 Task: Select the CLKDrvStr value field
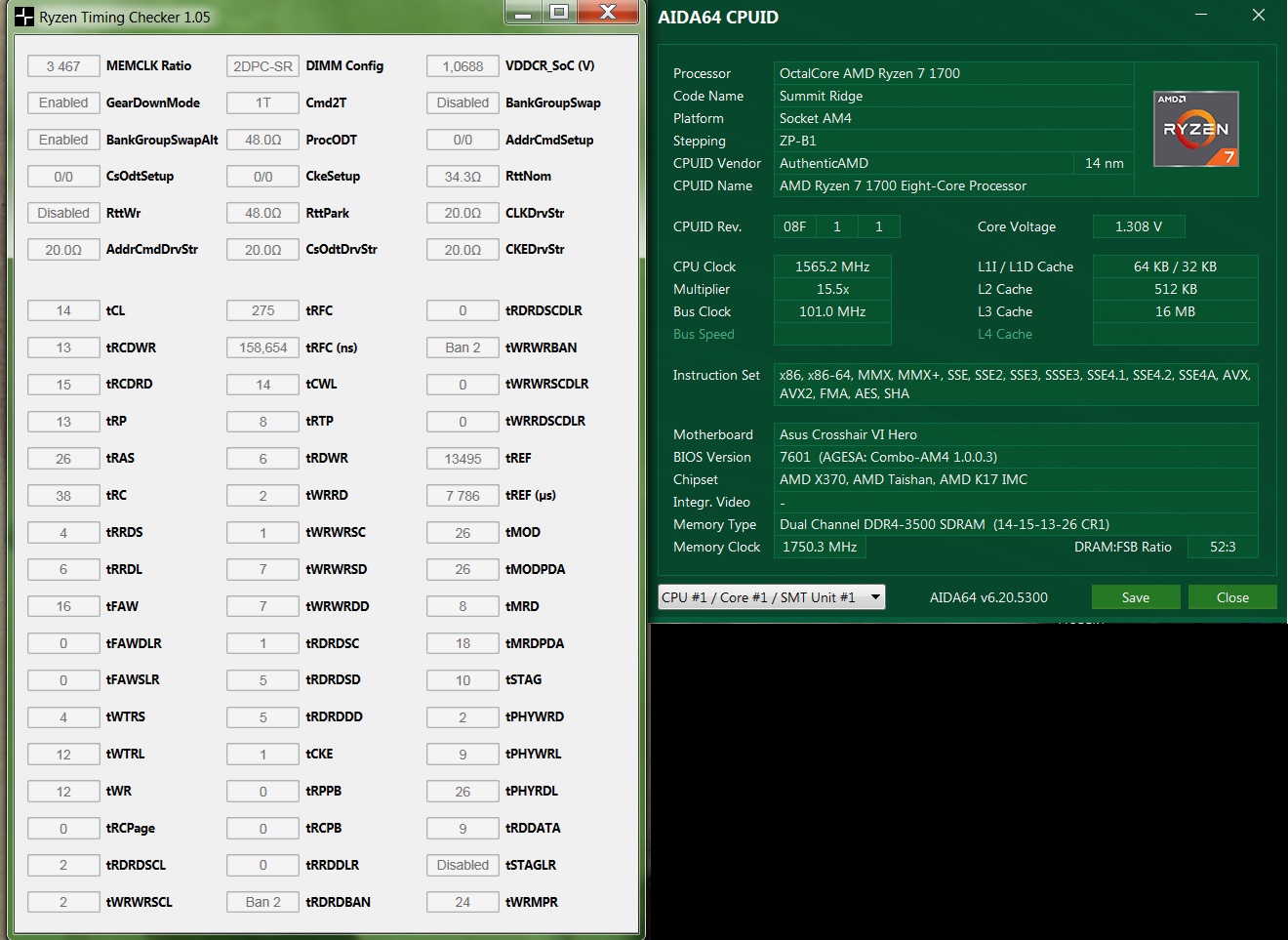463,213
